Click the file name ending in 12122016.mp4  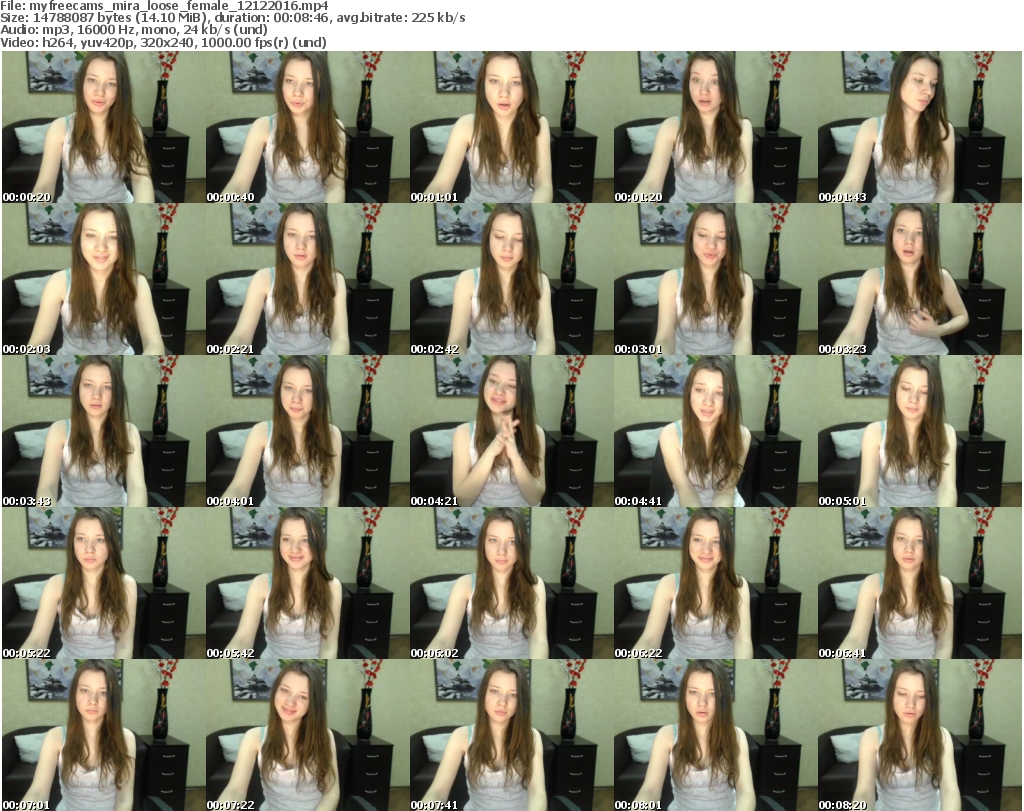pyautogui.click(x=179, y=7)
